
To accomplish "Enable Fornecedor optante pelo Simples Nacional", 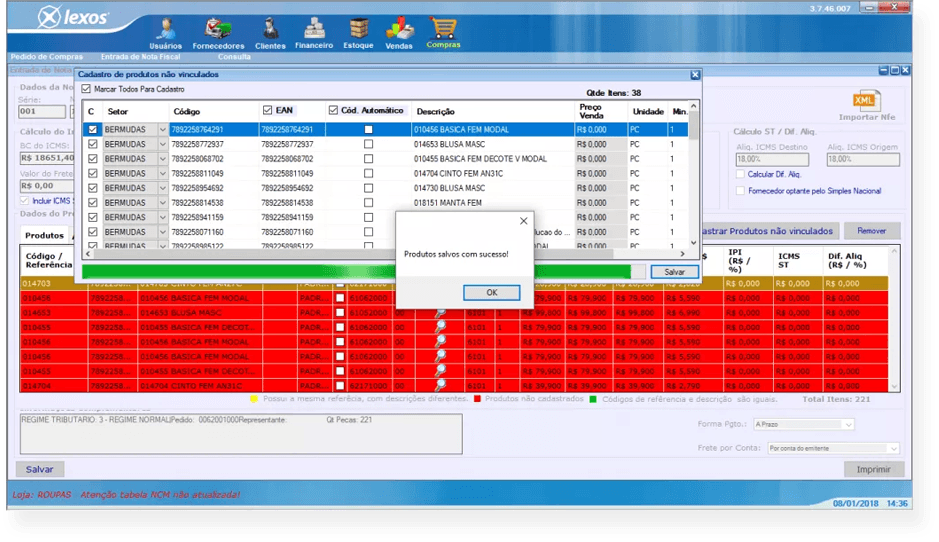I will pos(740,191).
